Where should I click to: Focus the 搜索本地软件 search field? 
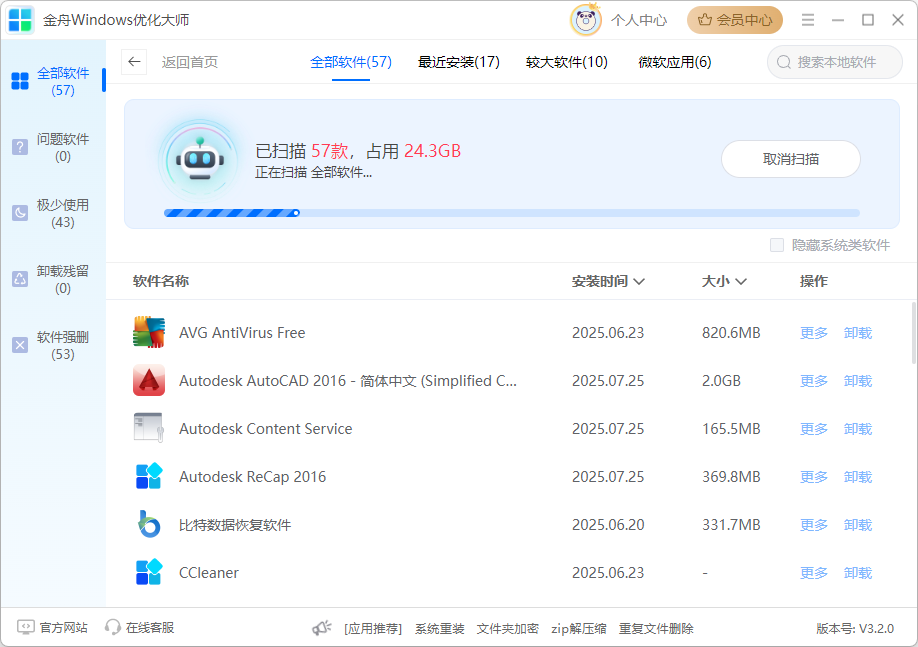[x=835, y=62]
